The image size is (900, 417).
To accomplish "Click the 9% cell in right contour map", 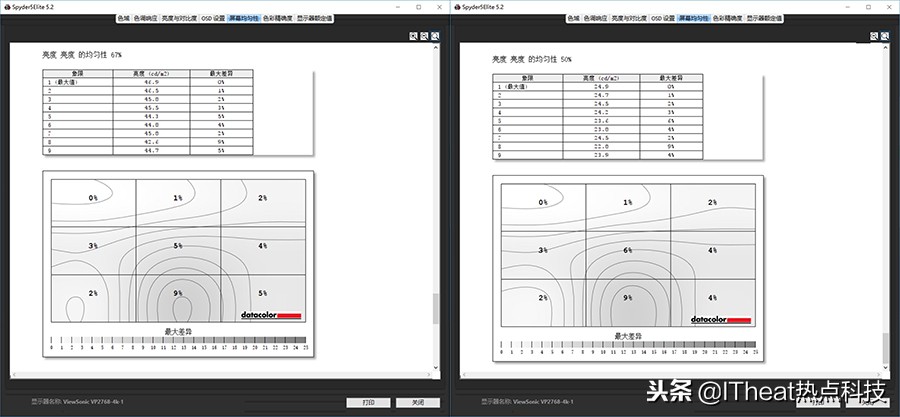I will 628,303.
